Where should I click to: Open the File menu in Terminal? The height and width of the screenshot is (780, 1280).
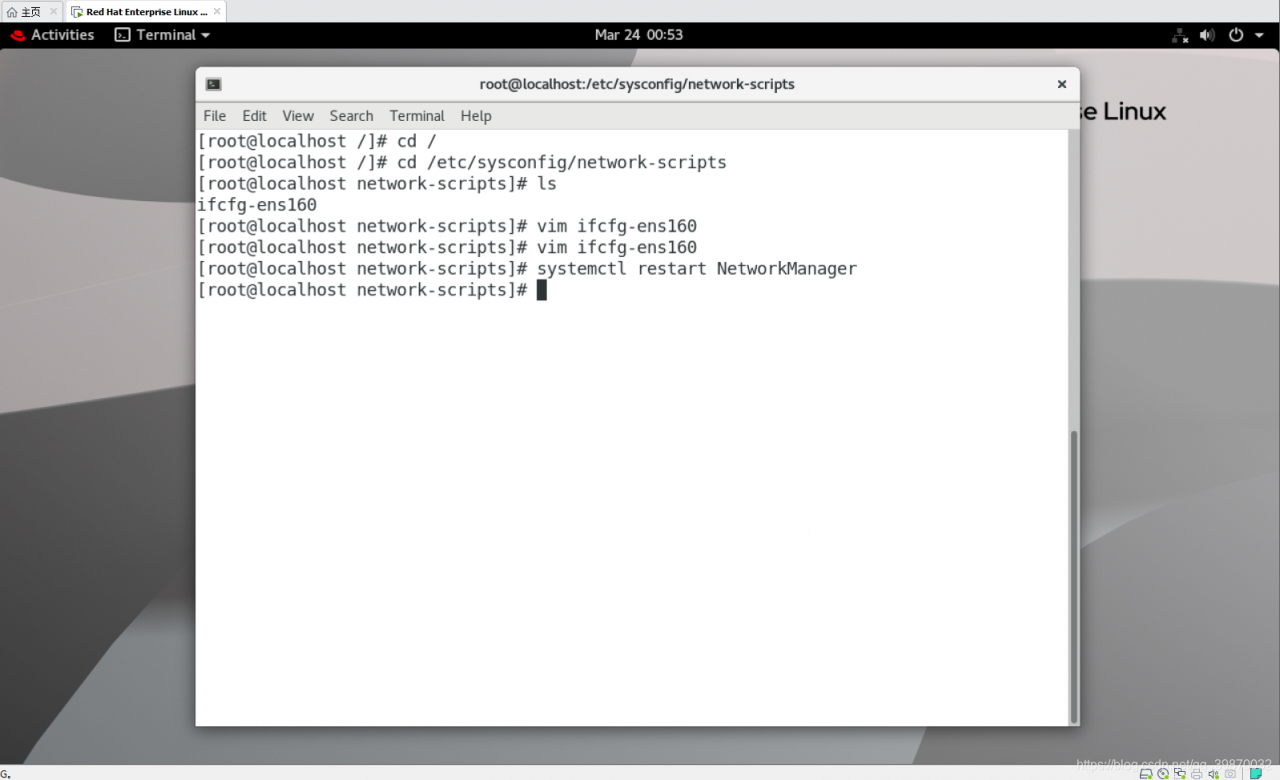(x=215, y=116)
